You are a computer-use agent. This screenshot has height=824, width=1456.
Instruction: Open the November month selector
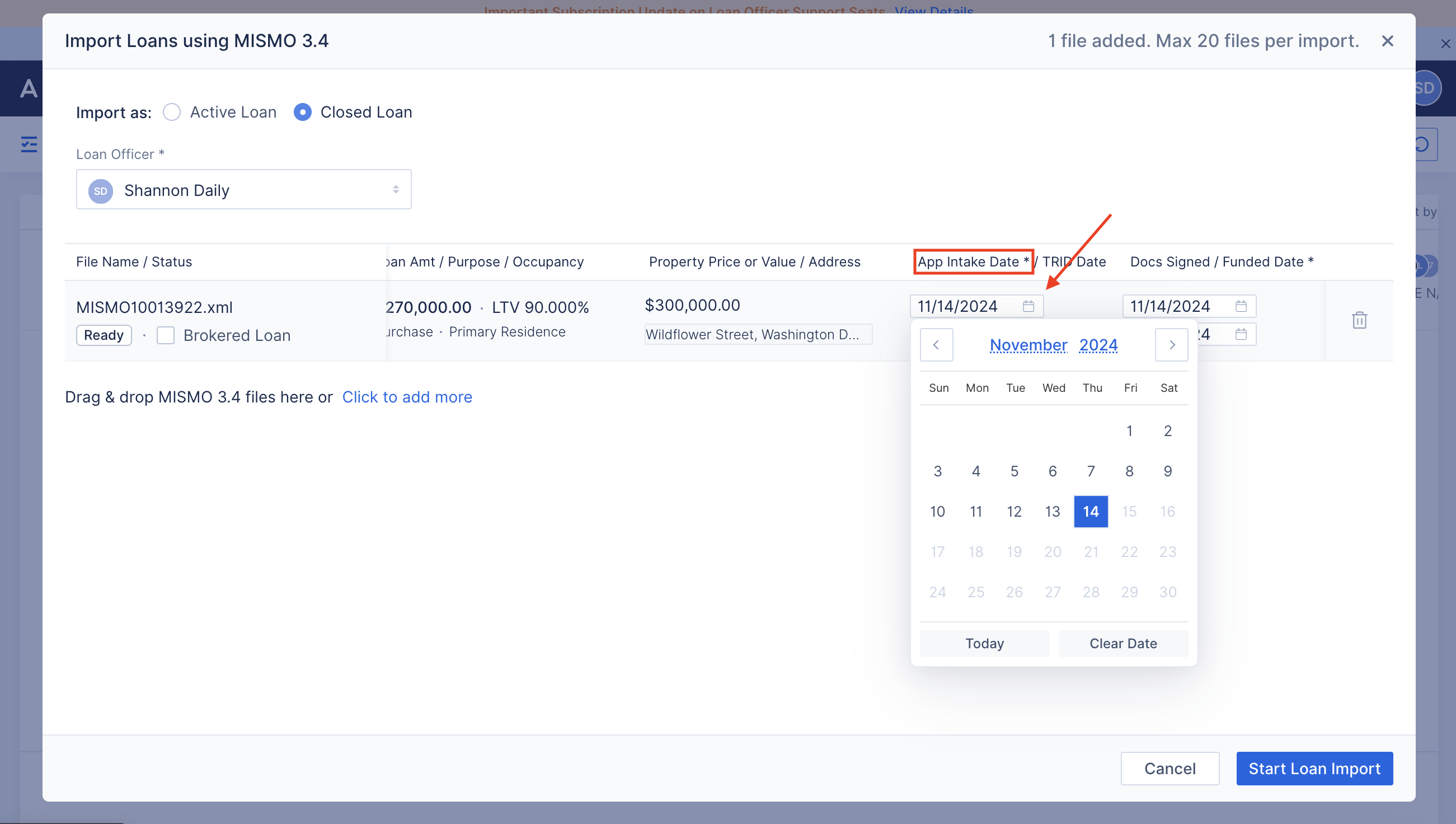[1028, 345]
